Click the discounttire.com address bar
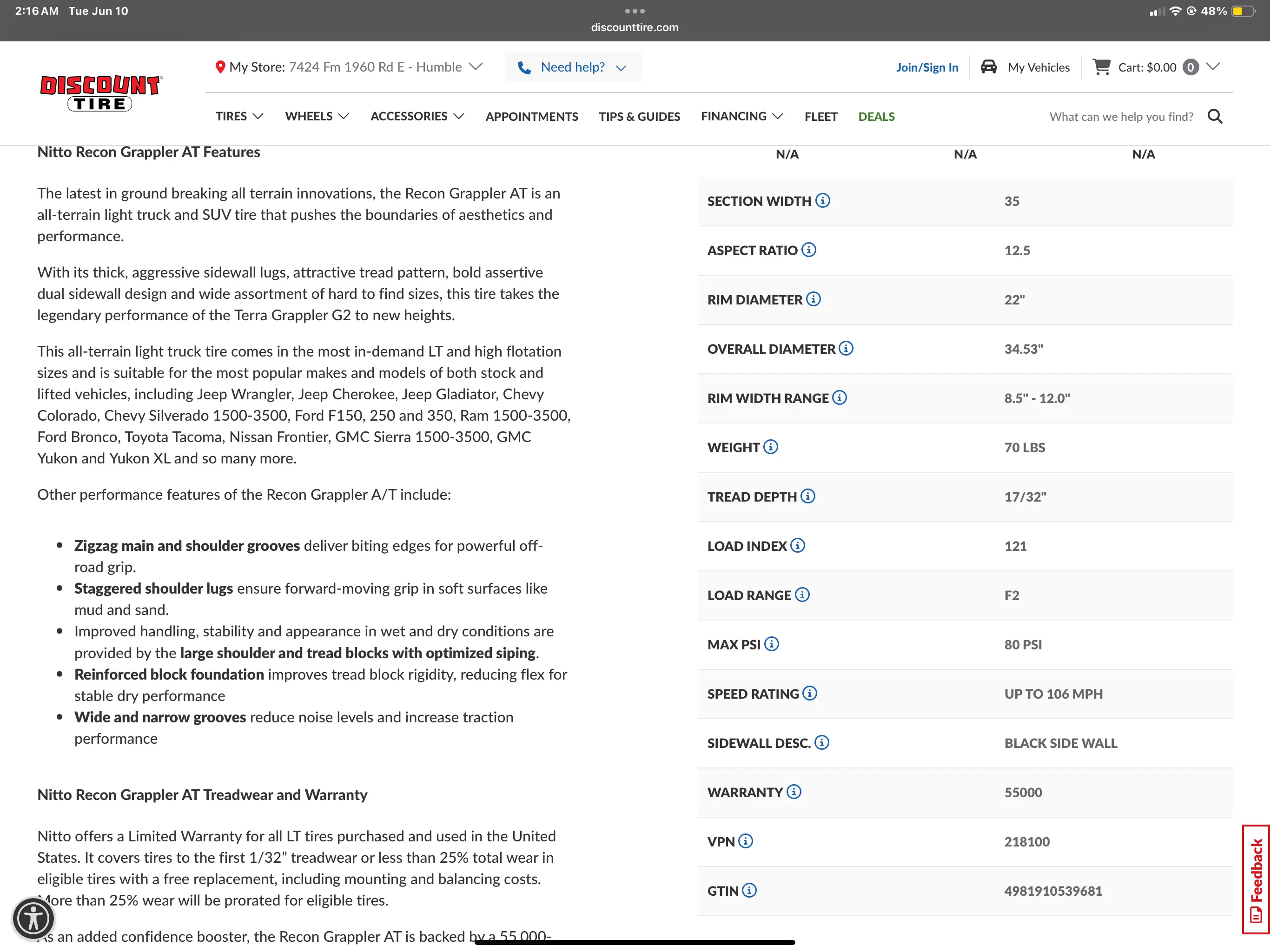This screenshot has width=1270, height=952. (635, 27)
